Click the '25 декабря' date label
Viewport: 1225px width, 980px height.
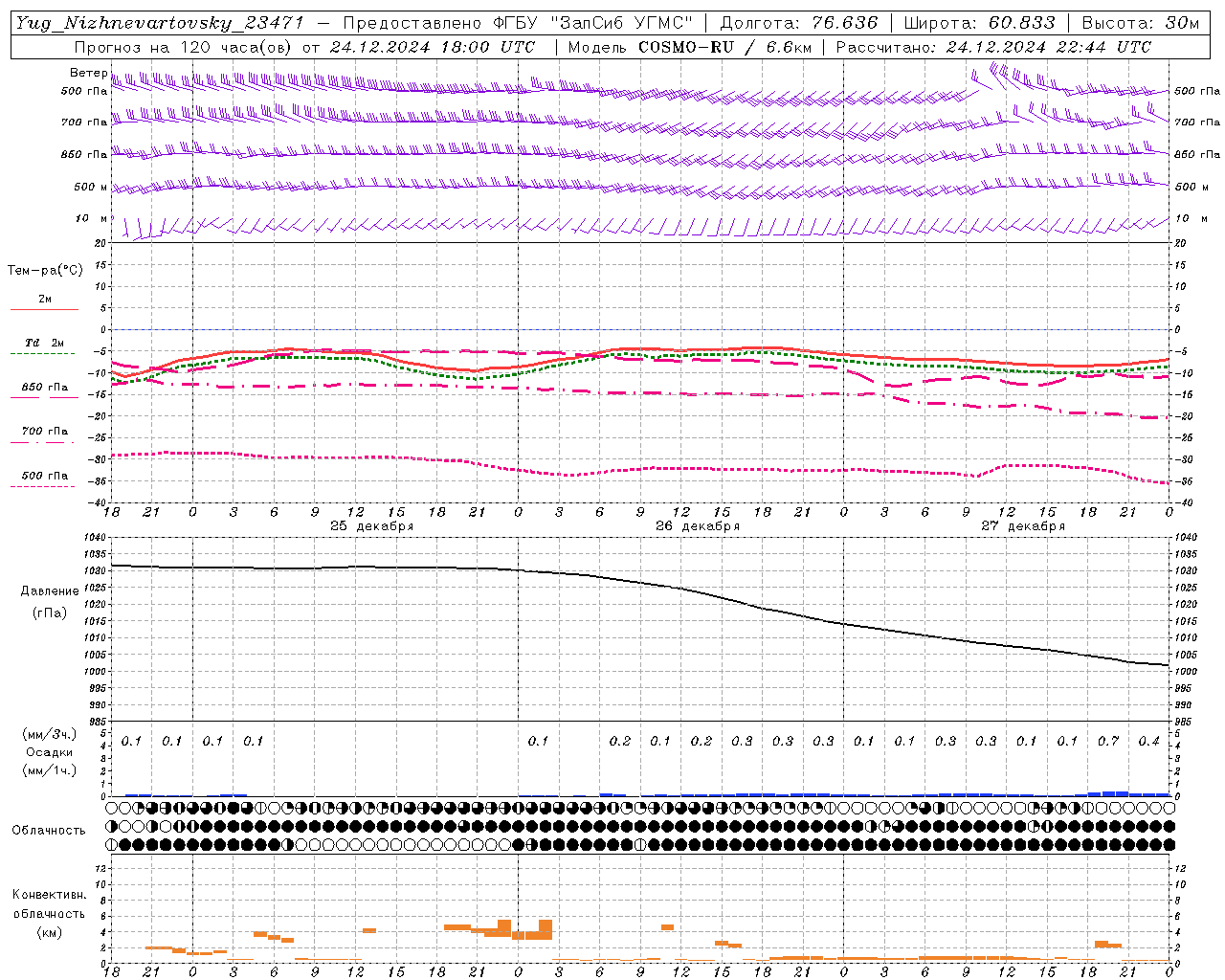tap(372, 526)
